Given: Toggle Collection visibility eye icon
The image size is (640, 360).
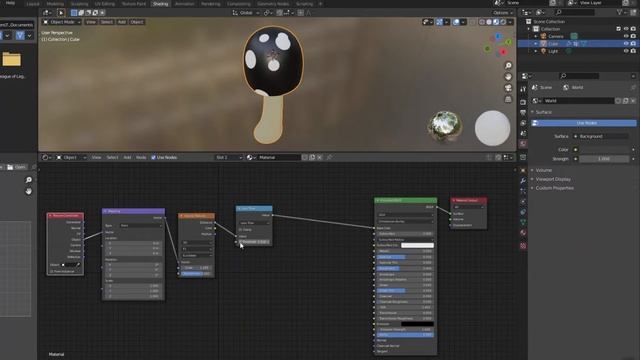Looking at the screenshot, I should (626, 29).
